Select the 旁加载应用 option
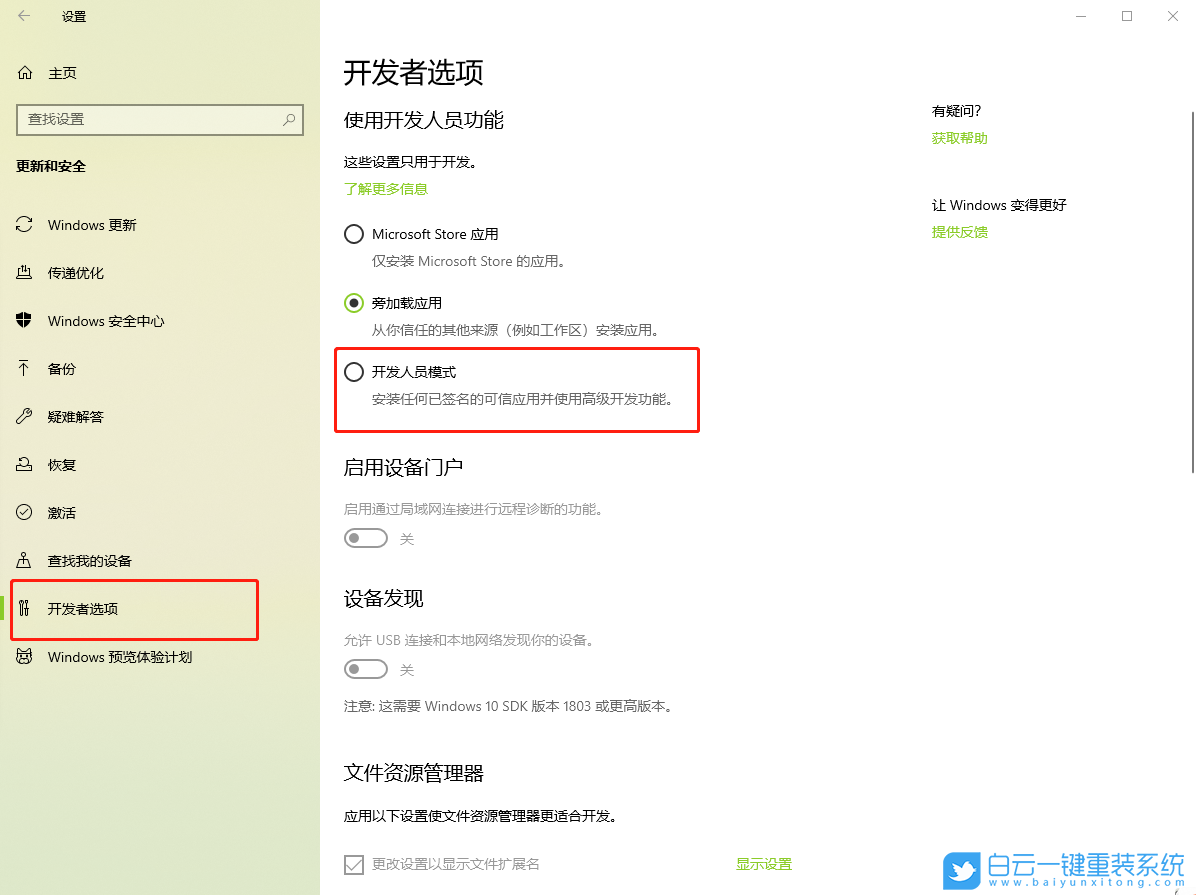 point(353,302)
